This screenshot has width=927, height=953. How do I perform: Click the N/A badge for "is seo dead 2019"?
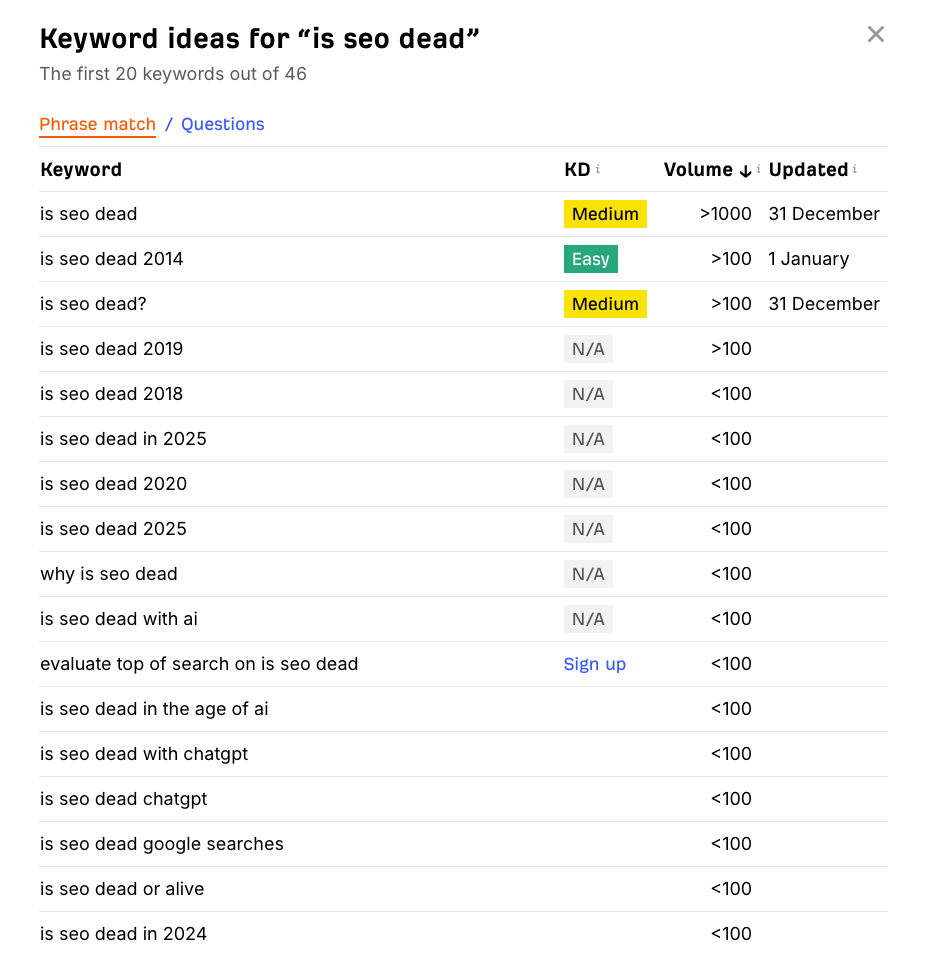click(x=588, y=348)
